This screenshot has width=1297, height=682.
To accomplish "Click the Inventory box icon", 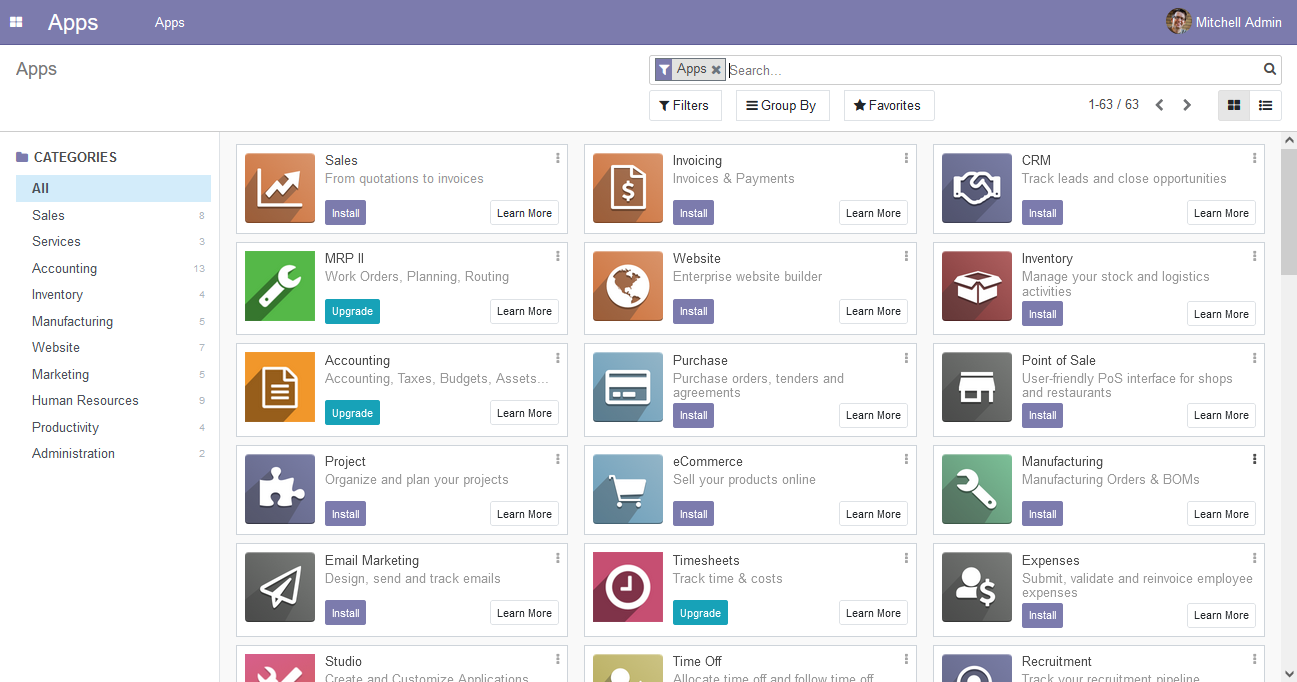I will point(977,286).
